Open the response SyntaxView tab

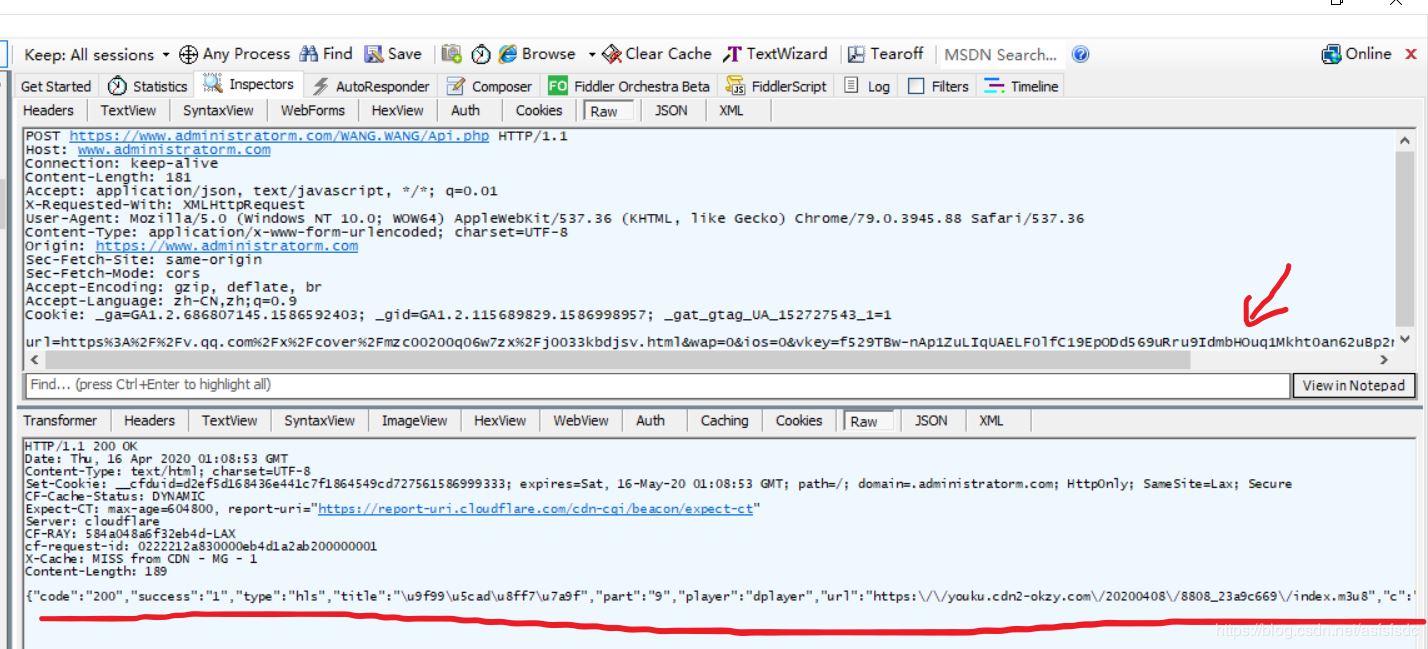319,421
